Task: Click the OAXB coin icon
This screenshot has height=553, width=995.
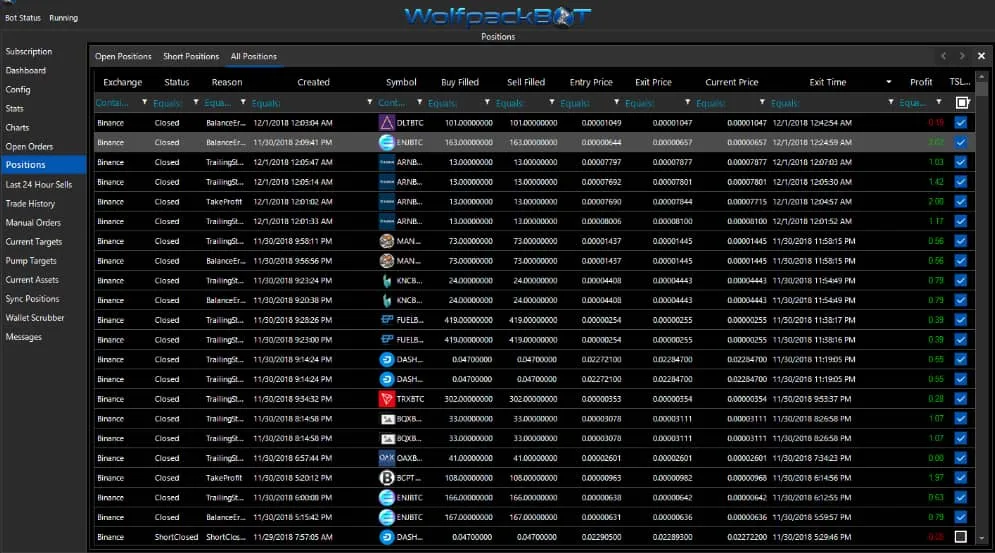Action: pyautogui.click(x=386, y=458)
